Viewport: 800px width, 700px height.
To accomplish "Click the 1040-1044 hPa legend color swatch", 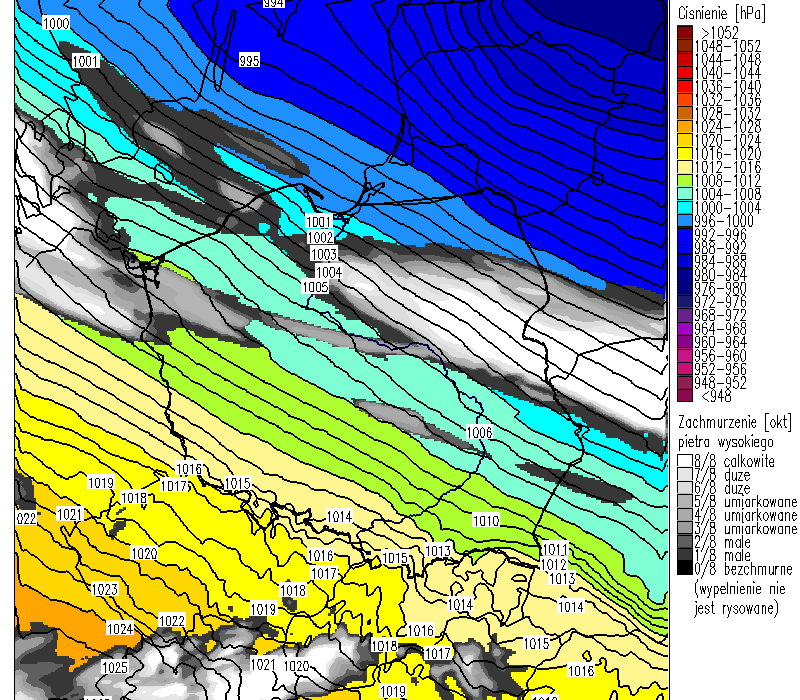I will coord(685,73).
